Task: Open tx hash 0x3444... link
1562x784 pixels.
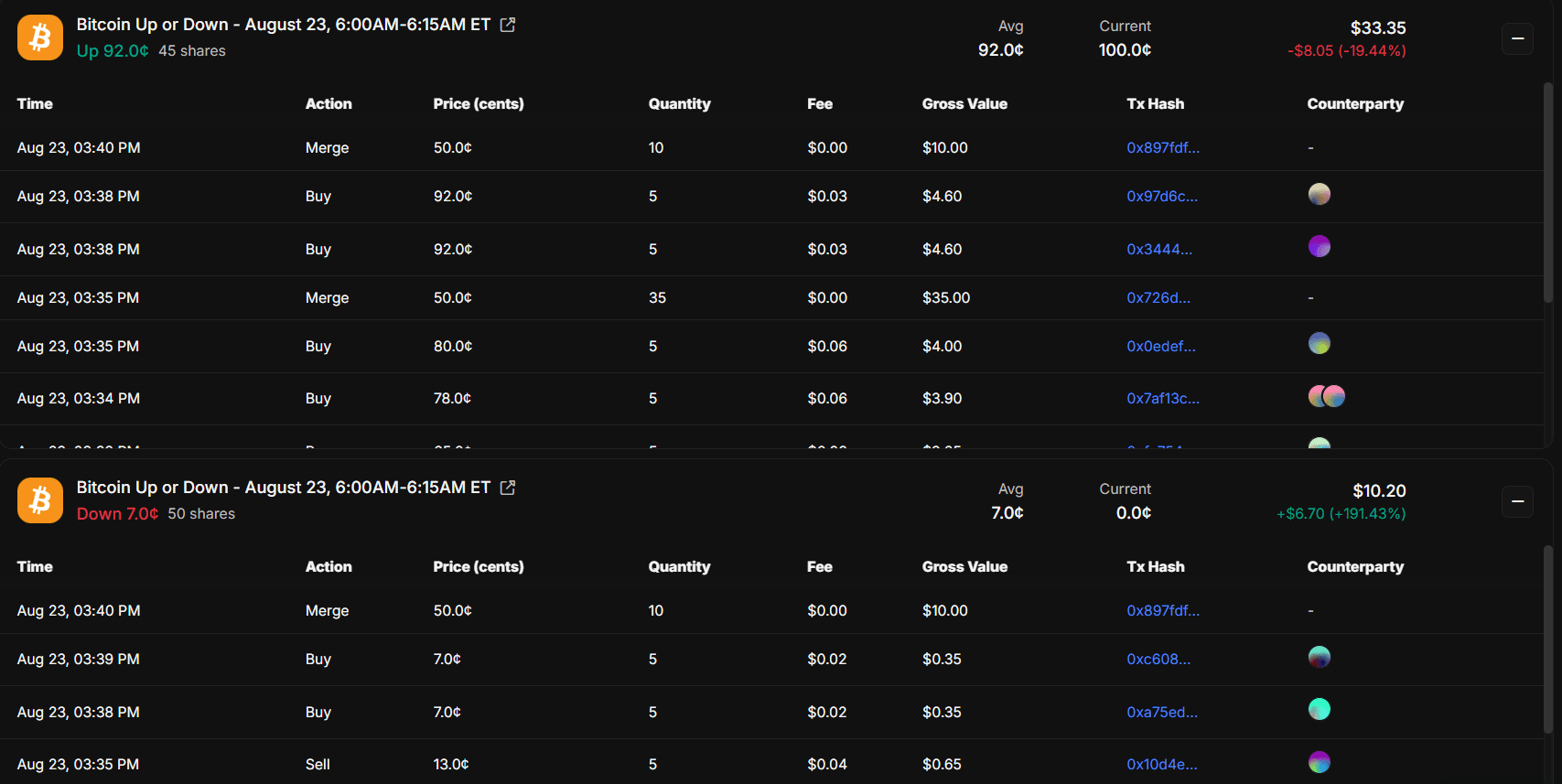Action: tap(1159, 249)
